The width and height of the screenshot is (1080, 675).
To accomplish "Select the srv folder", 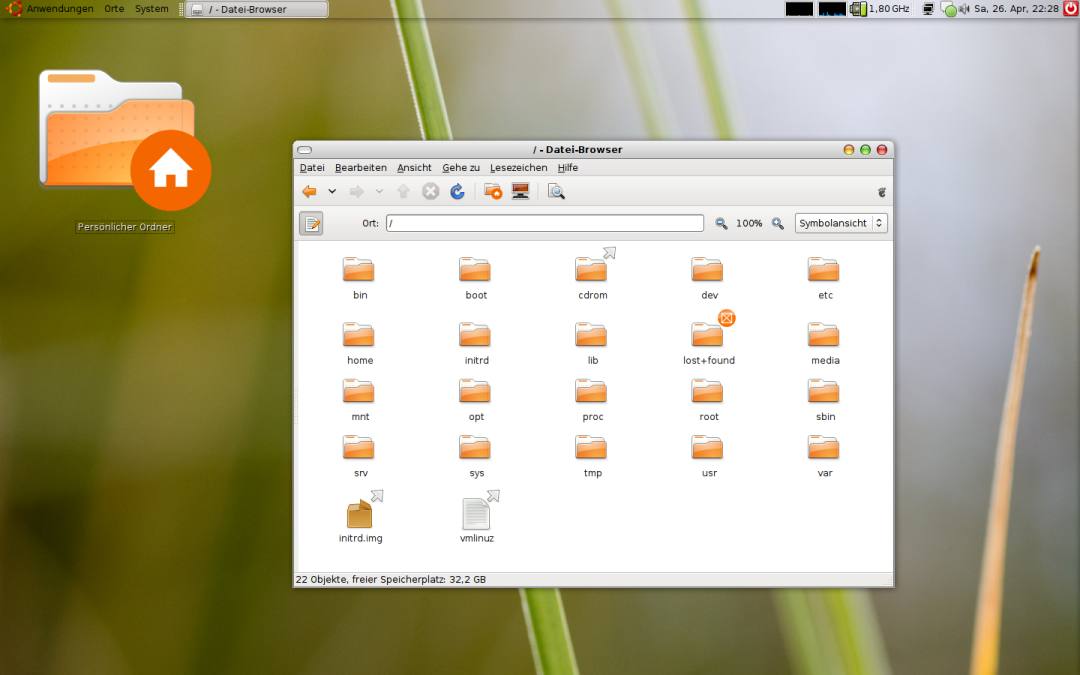I will (359, 455).
